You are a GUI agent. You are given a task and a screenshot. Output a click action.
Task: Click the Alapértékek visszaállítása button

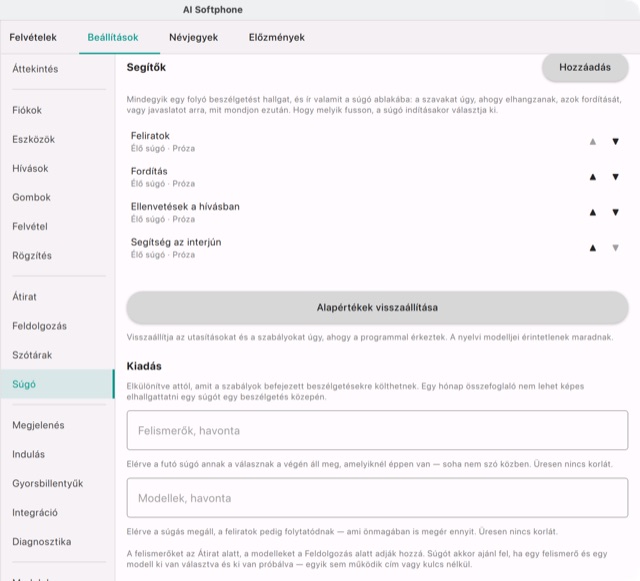click(x=377, y=307)
